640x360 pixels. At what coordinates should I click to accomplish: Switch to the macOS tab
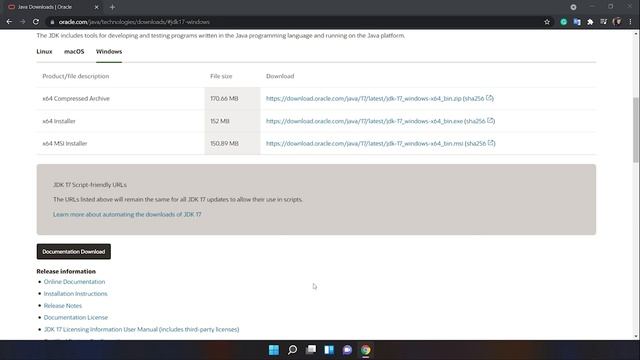74,51
